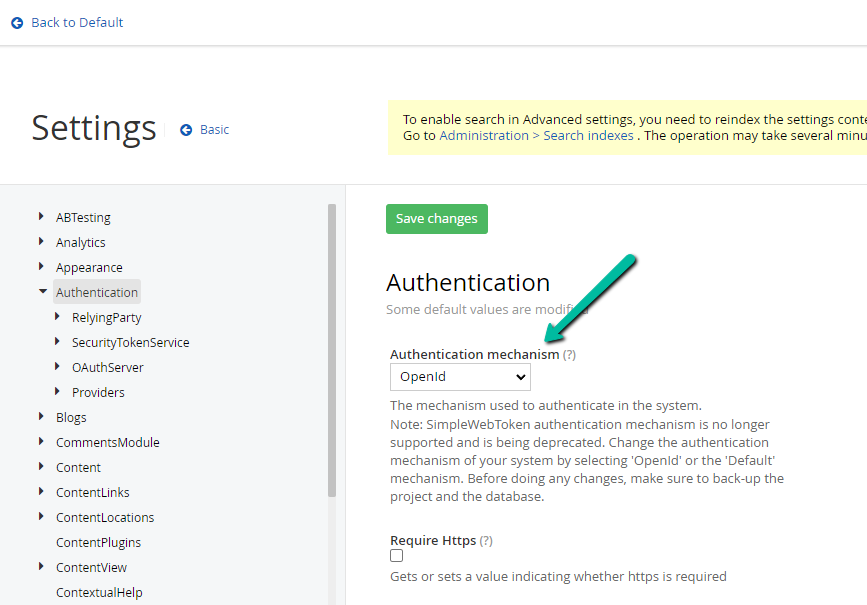Click the Administration link in the notice

[x=484, y=134]
